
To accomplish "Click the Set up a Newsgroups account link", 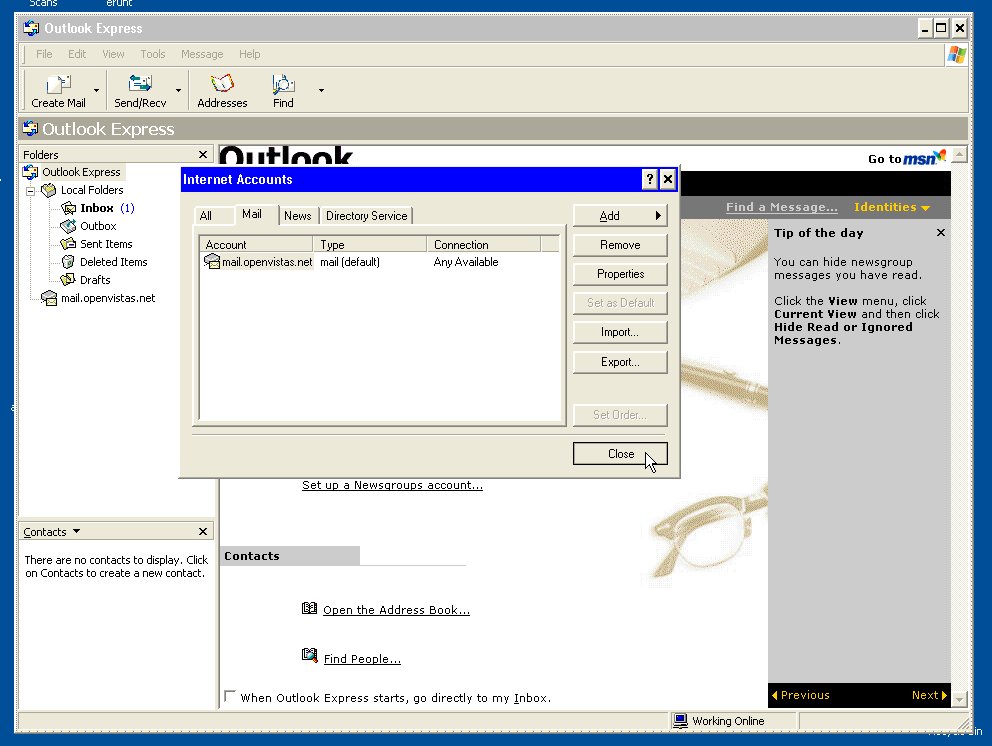I will point(392,485).
